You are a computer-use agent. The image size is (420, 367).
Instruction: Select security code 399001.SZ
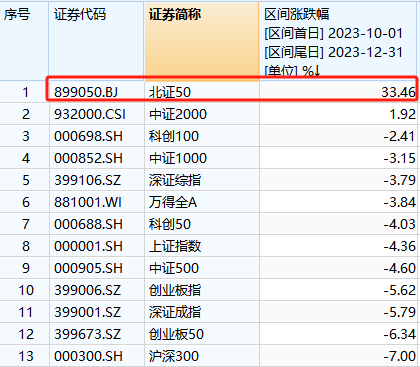pyautogui.click(x=88, y=312)
